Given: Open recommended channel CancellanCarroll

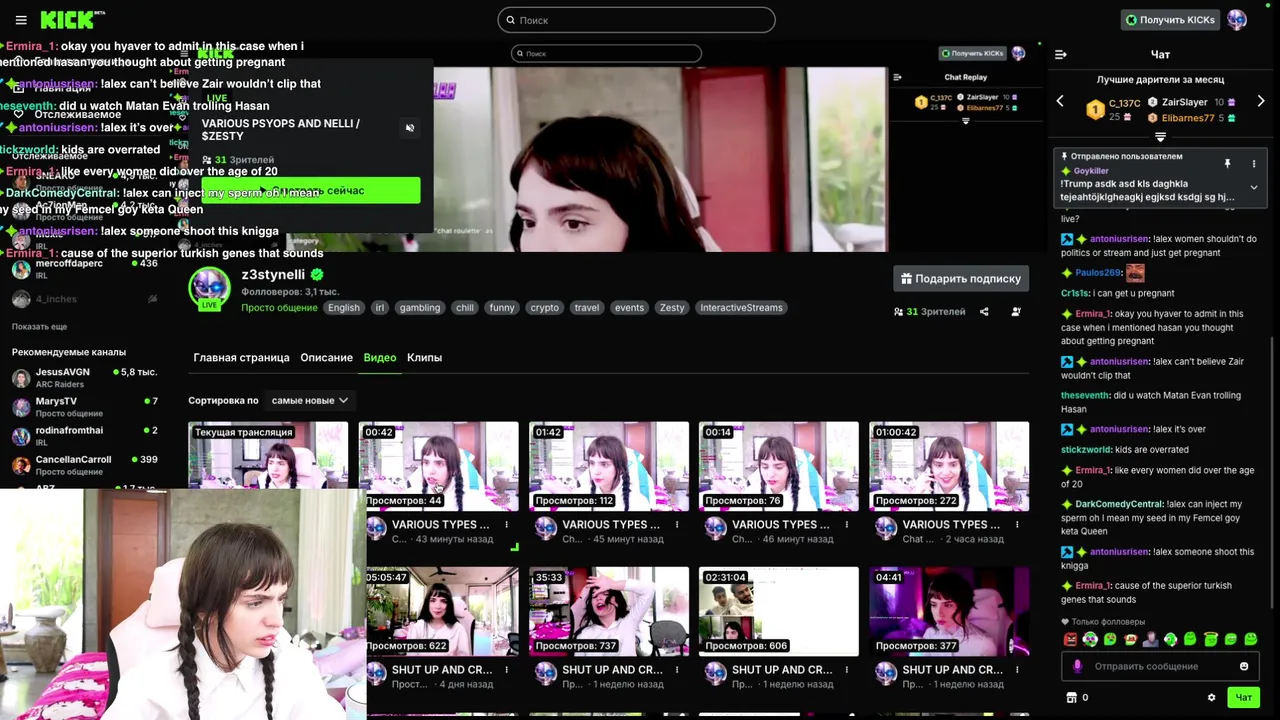Looking at the screenshot, I should [85, 464].
